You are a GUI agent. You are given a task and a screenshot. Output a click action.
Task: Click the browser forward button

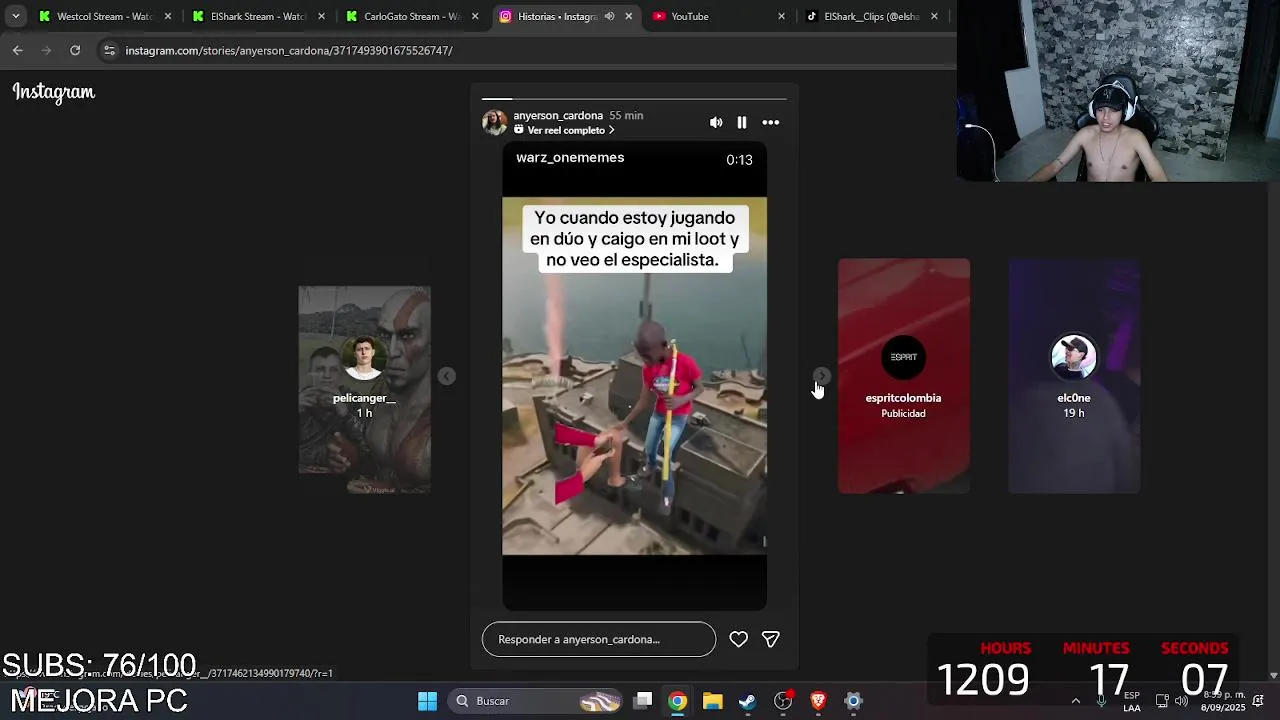coord(46,50)
